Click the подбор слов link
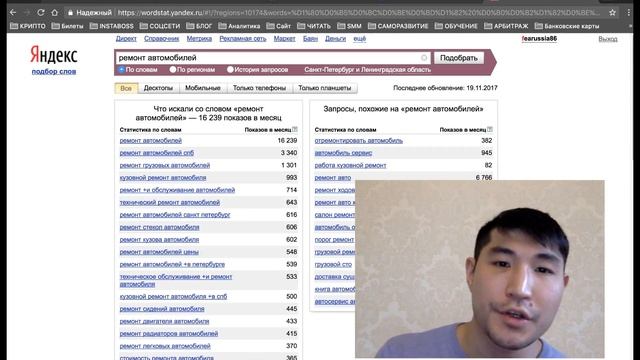The height and width of the screenshot is (360, 640). tap(54, 71)
